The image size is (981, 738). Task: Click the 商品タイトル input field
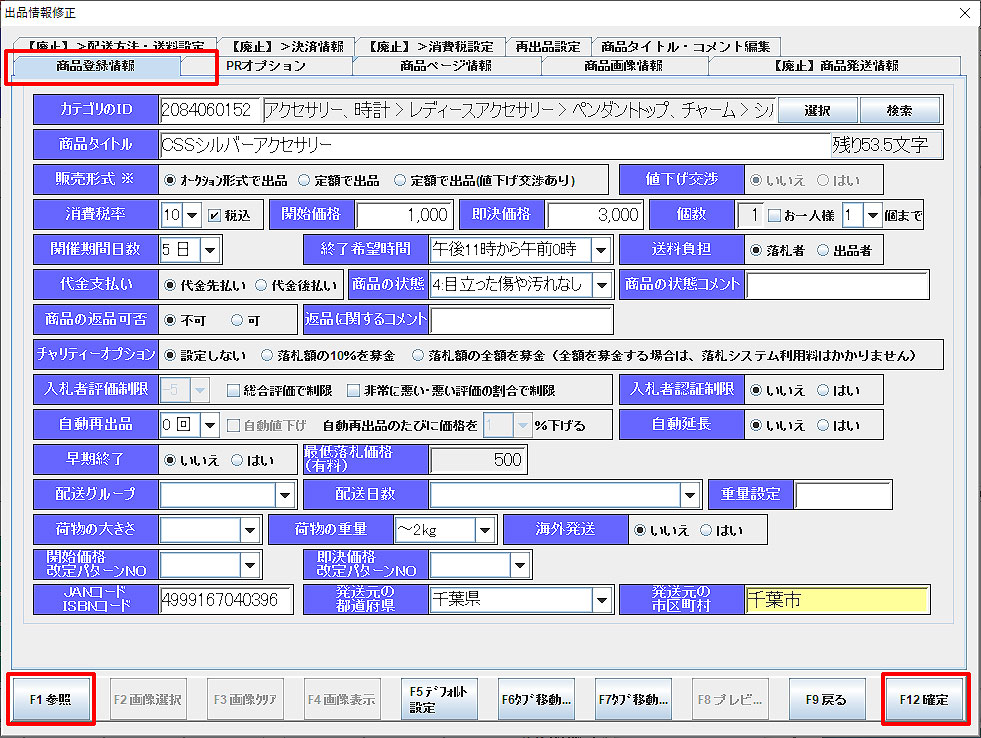pyautogui.click(x=495, y=145)
